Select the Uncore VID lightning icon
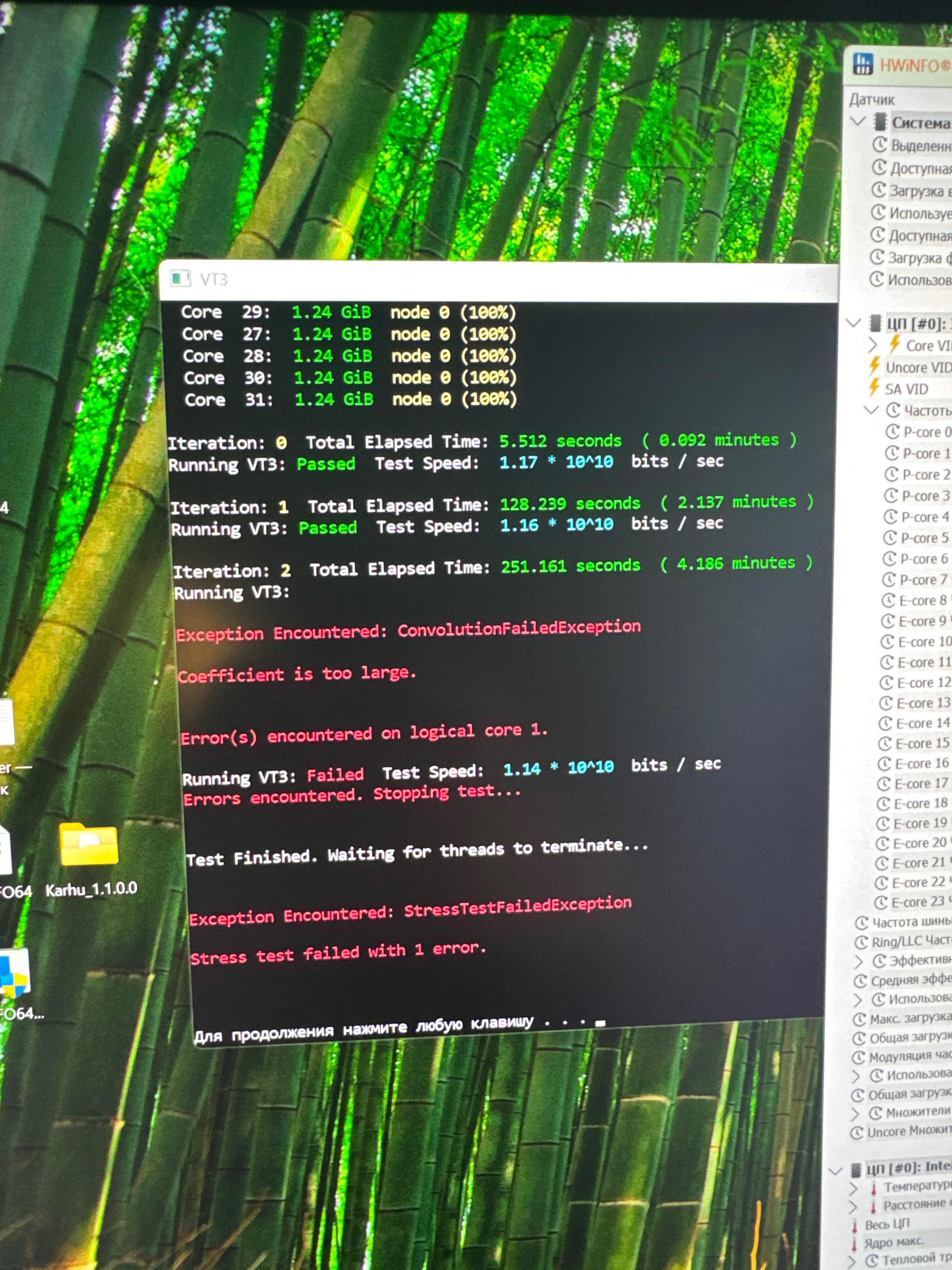 [875, 366]
